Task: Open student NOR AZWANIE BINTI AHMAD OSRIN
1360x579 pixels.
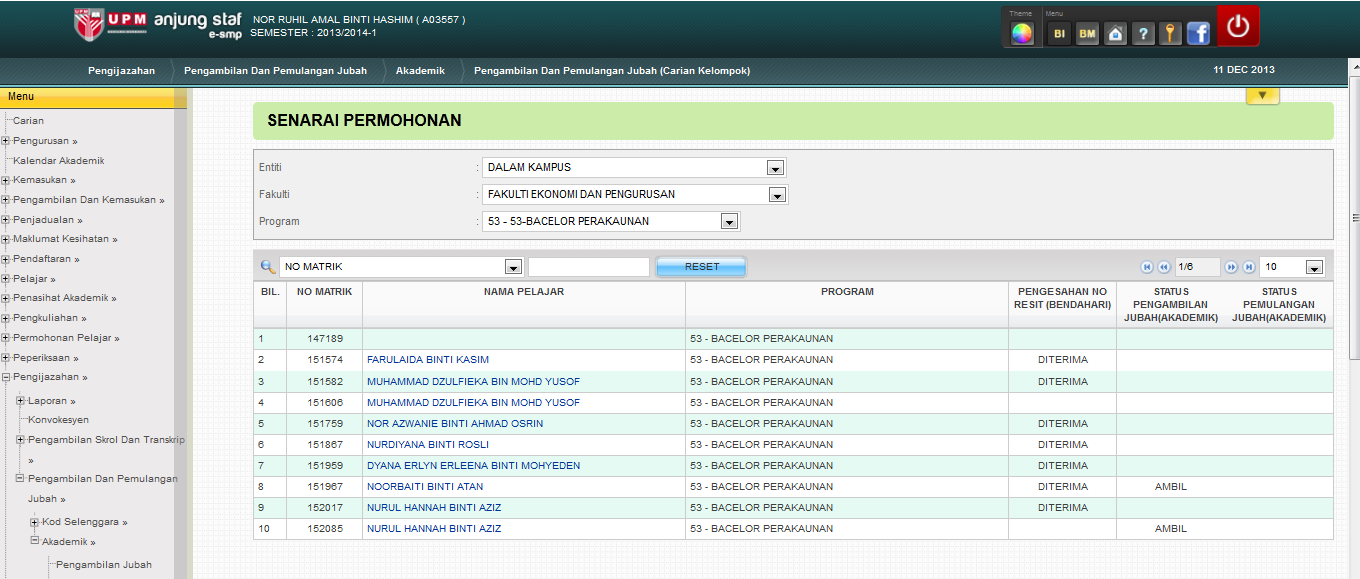Action: coord(455,424)
